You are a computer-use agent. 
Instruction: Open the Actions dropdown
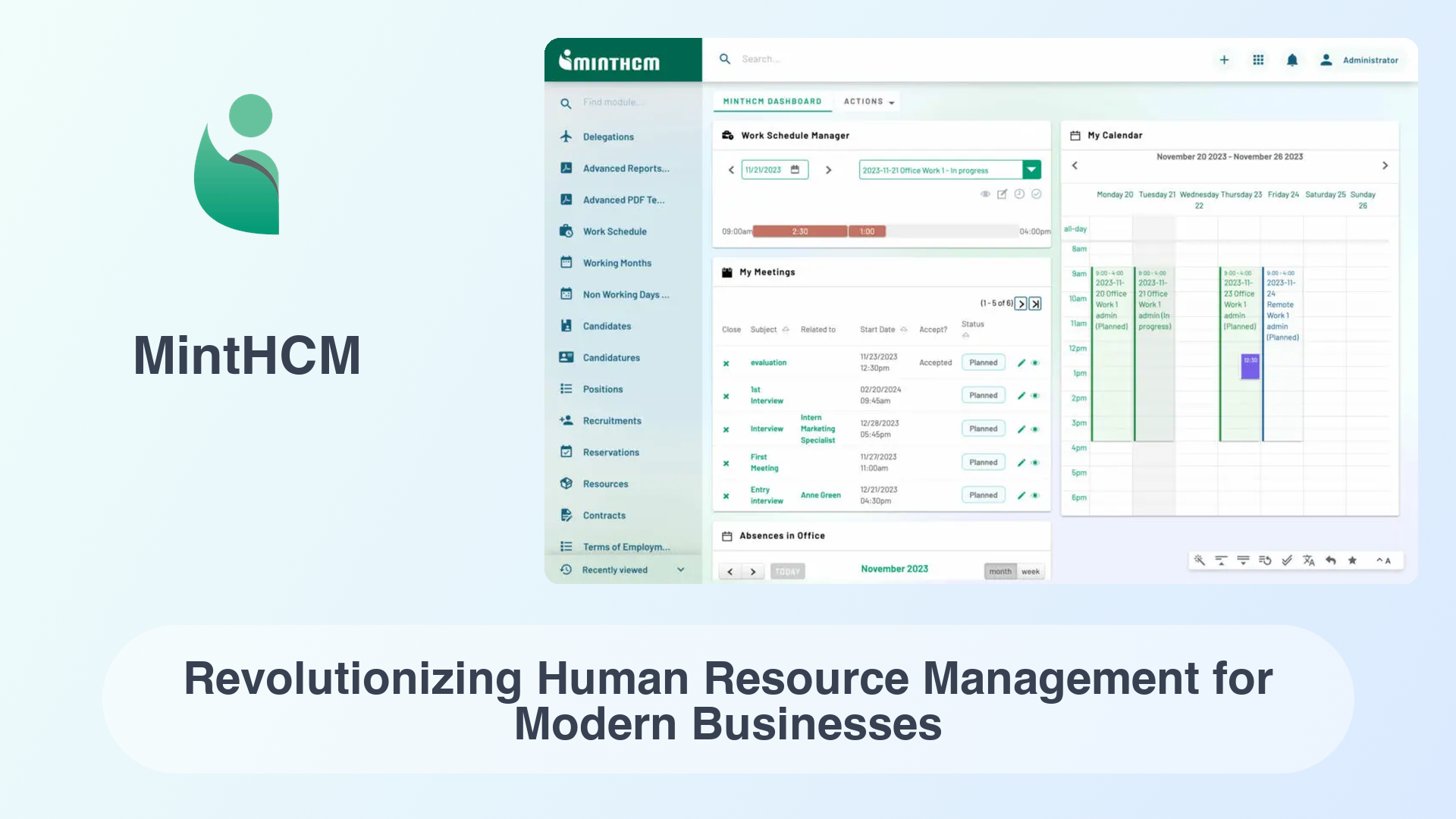pos(869,102)
